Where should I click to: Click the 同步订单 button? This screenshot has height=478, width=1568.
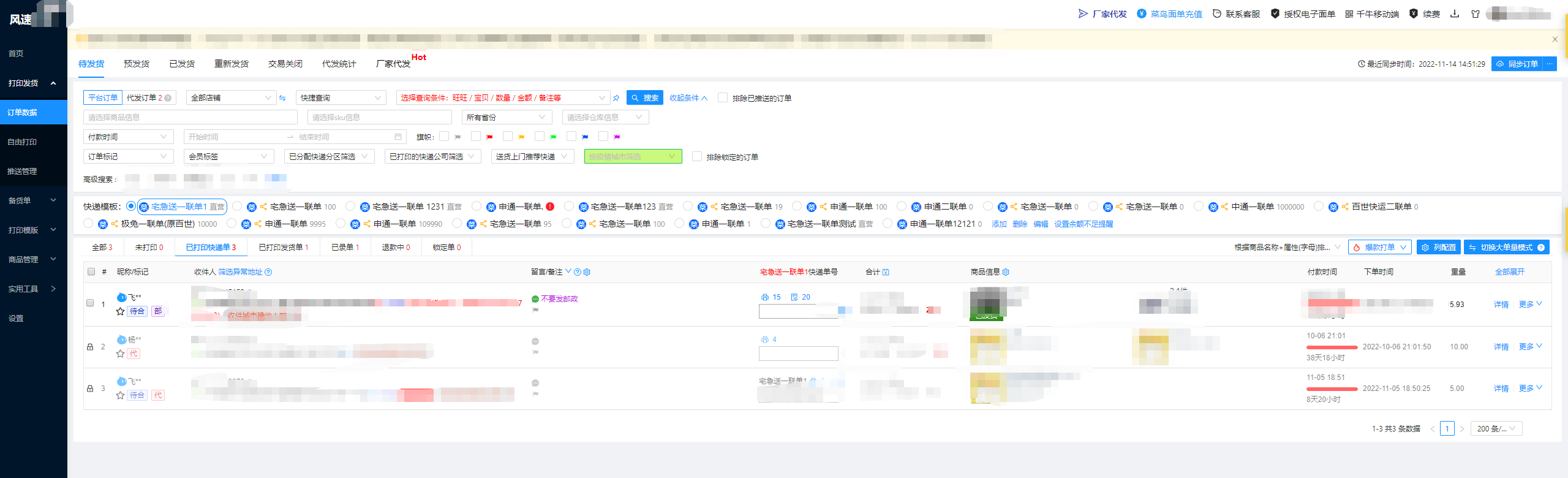(x=1517, y=64)
